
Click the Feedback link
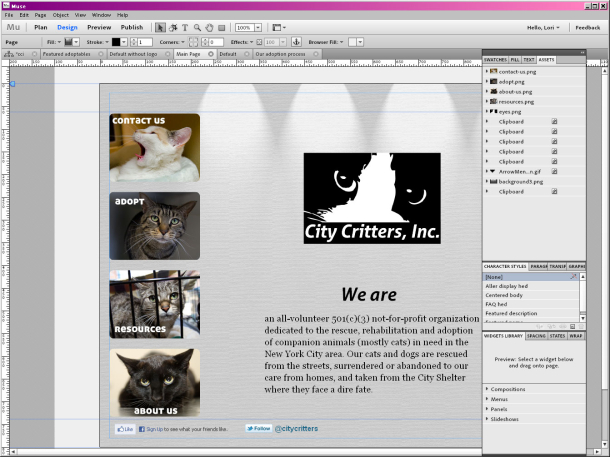[x=588, y=28]
